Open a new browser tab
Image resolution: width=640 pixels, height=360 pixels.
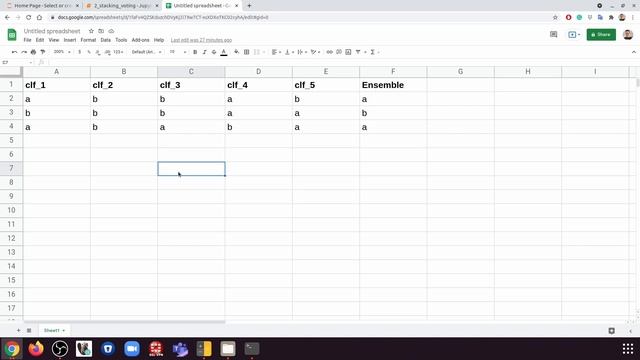[249, 6]
